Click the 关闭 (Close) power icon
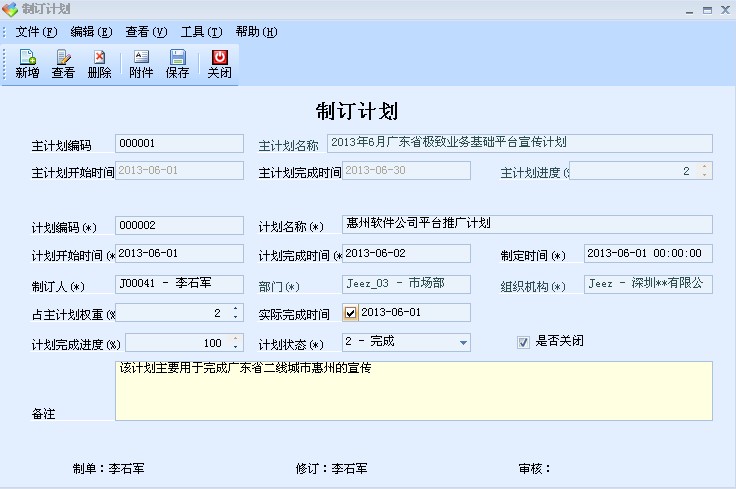This screenshot has height=489, width=736. (219, 64)
